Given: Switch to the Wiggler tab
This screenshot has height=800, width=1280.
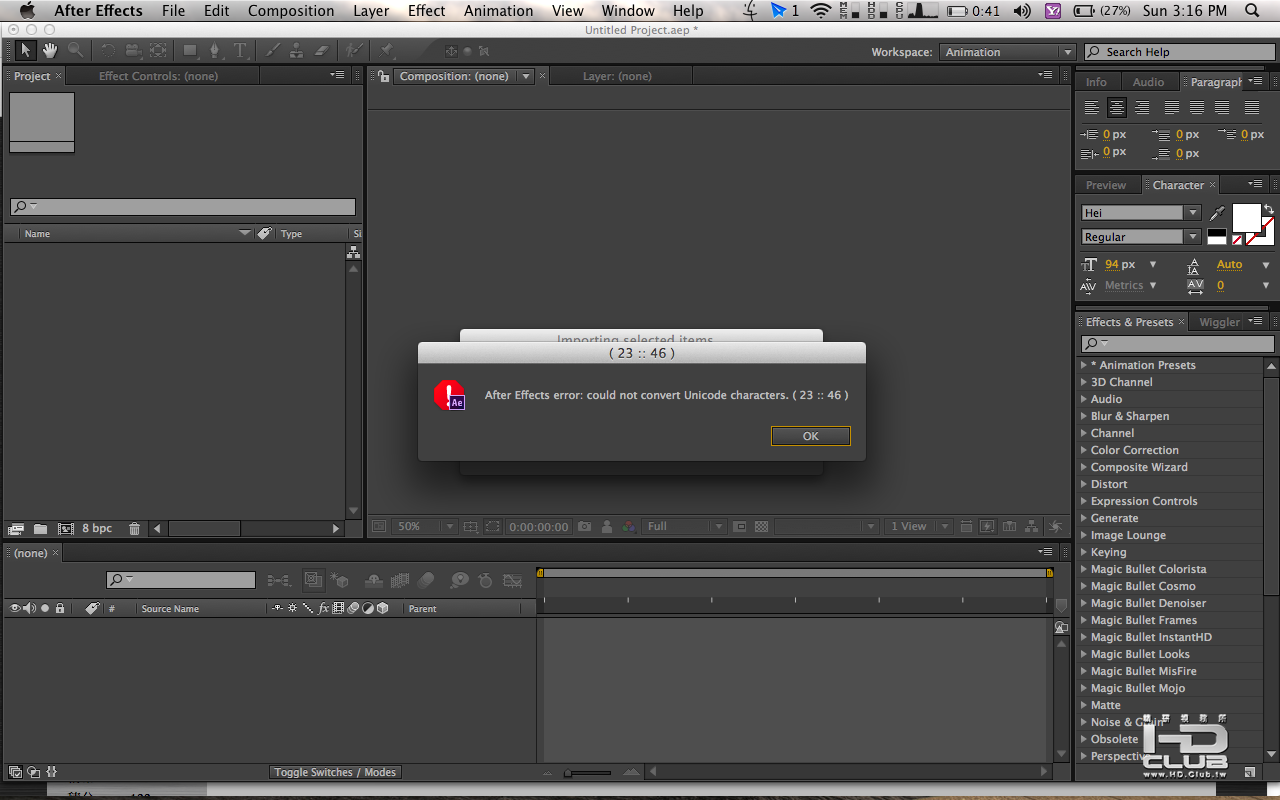Looking at the screenshot, I should coord(1219,322).
